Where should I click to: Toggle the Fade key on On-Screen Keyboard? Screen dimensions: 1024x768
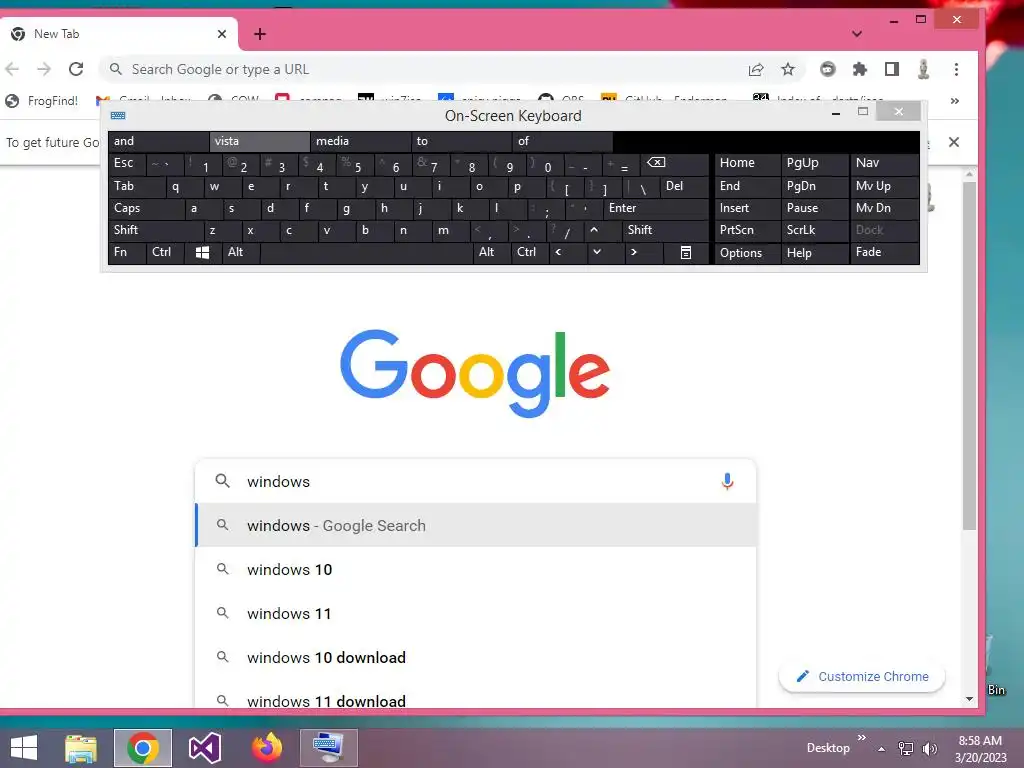(884, 252)
